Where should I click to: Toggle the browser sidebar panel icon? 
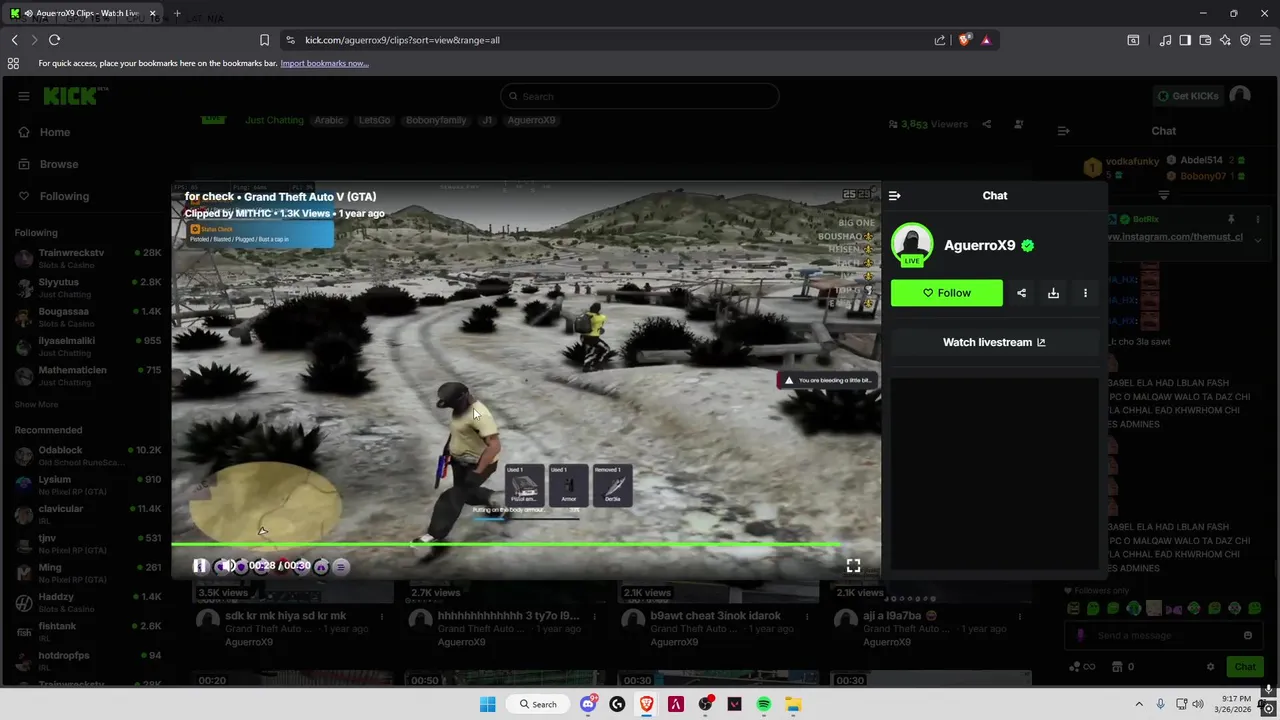tap(1185, 40)
